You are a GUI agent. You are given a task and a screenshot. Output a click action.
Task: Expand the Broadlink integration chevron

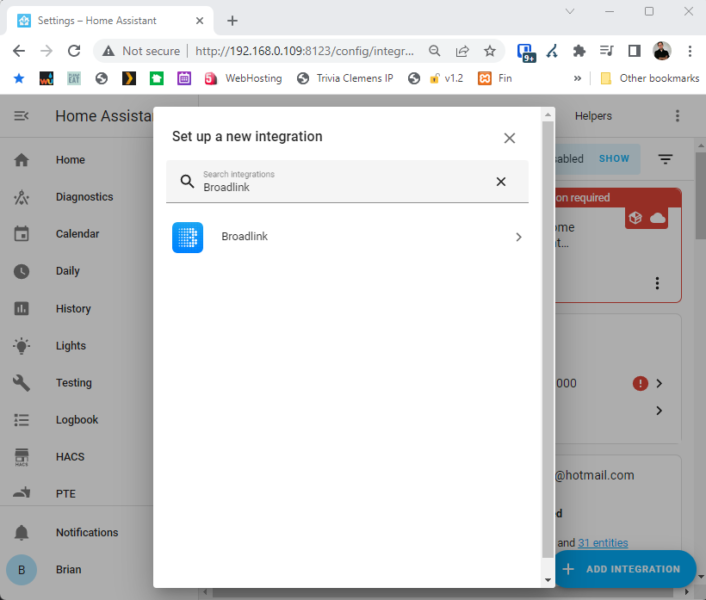(x=518, y=237)
